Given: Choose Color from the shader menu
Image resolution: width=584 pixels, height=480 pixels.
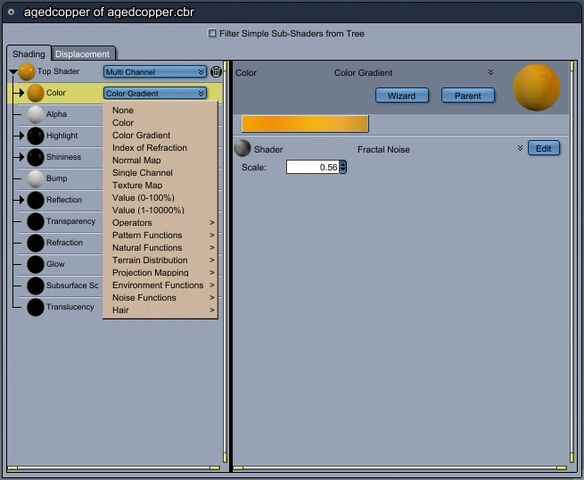Looking at the screenshot, I should pyautogui.click(x=160, y=123).
